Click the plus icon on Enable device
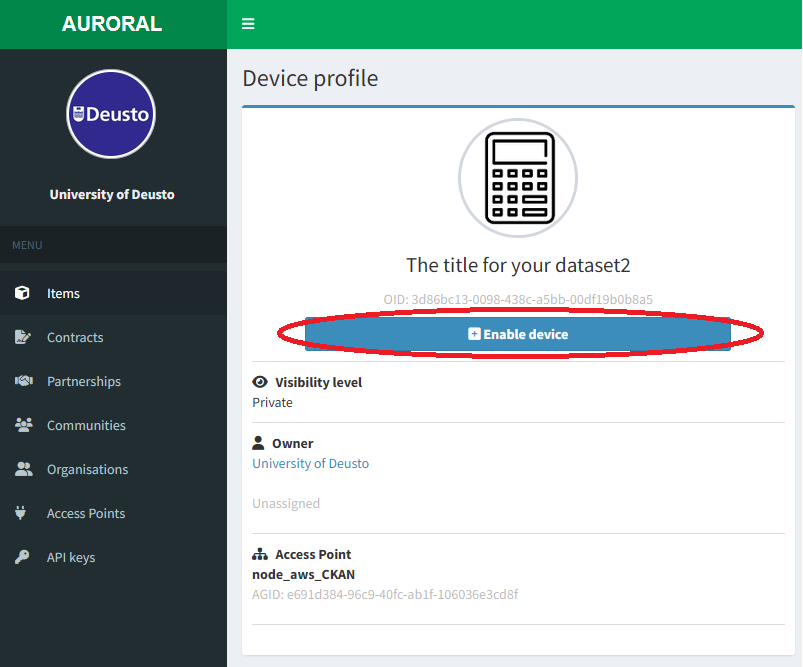This screenshot has width=803, height=667. click(x=474, y=334)
